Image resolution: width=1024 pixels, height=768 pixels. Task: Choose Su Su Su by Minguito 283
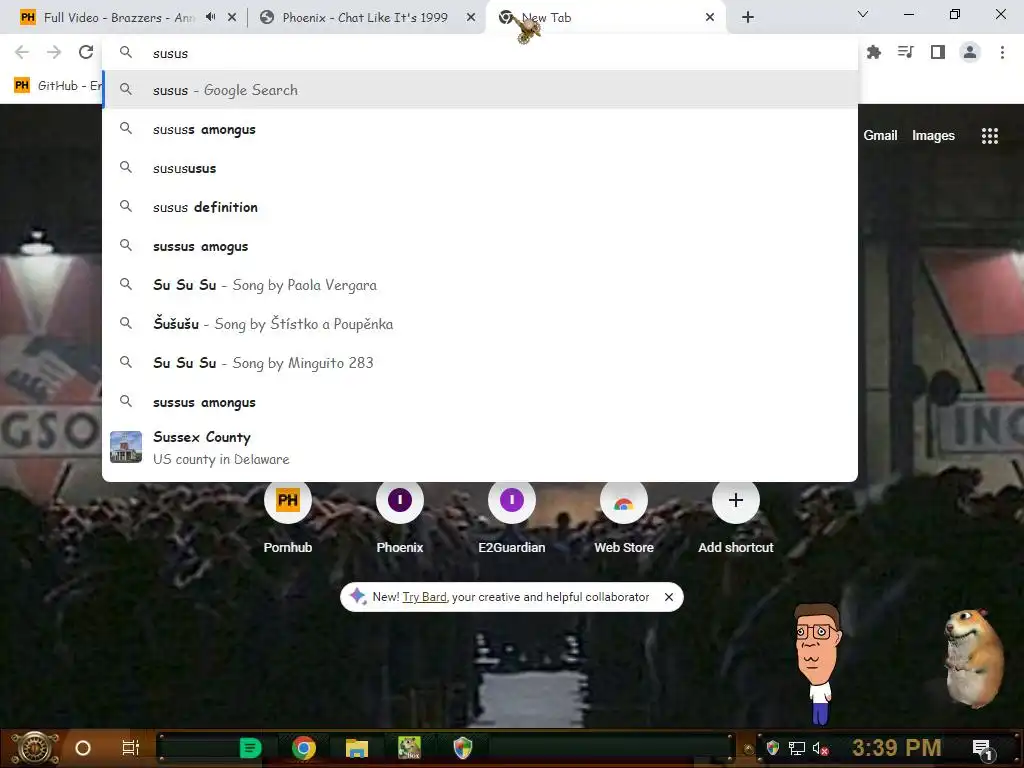(480, 362)
